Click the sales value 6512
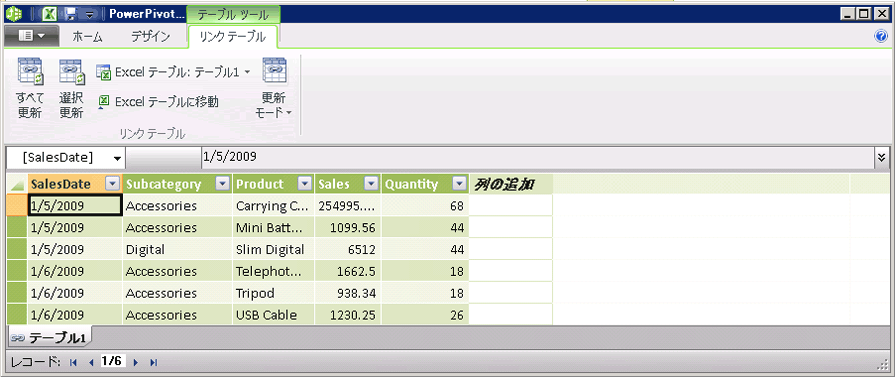The image size is (895, 377). (348, 250)
